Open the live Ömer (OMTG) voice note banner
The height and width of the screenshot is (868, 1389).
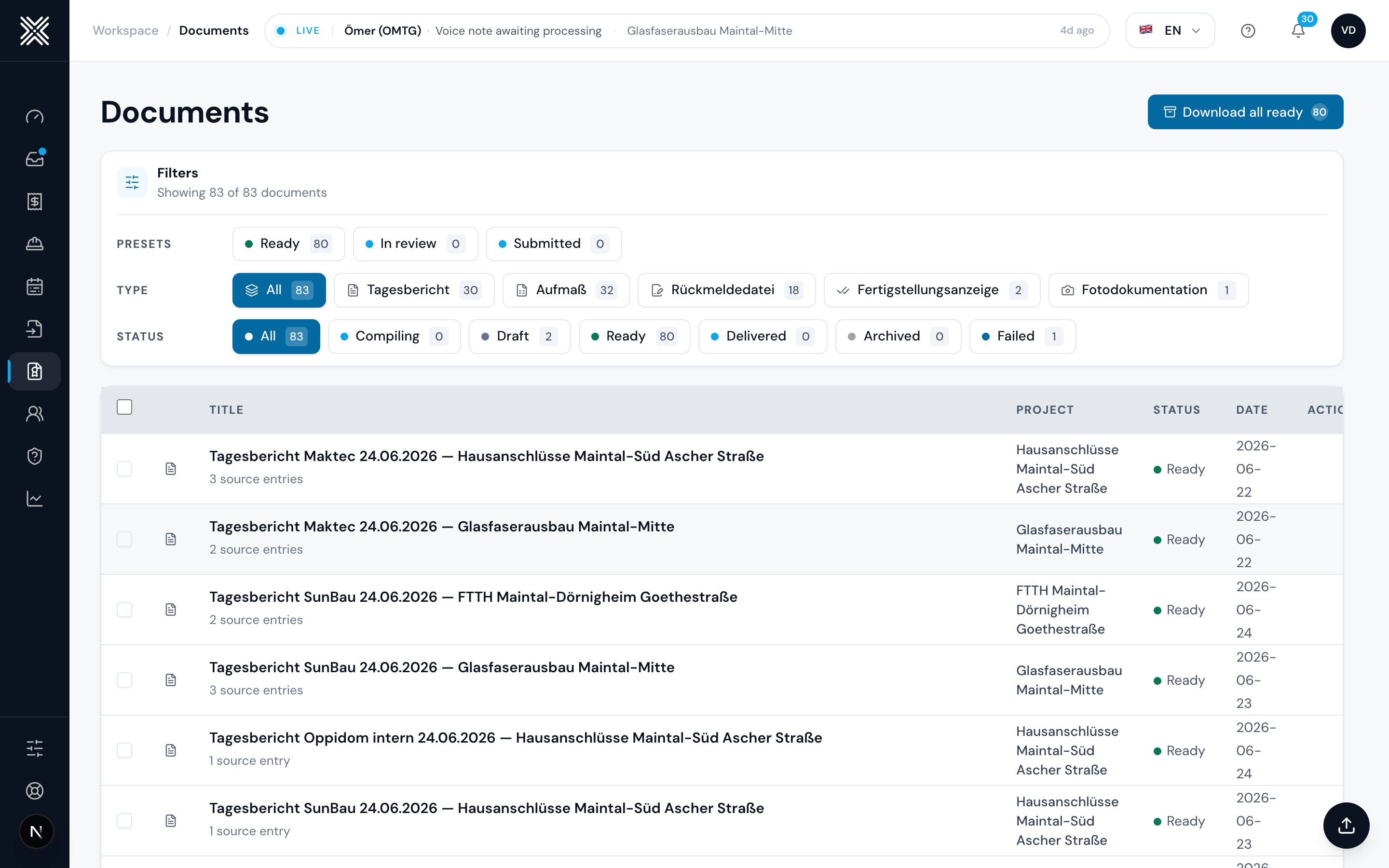686,31
